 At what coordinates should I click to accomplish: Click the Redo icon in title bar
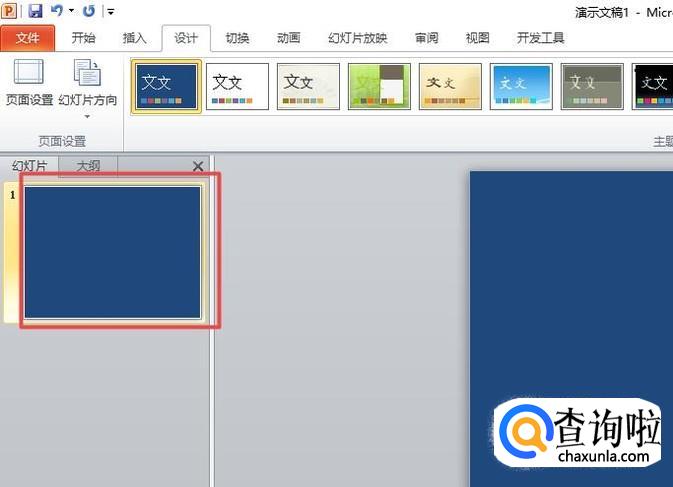pyautogui.click(x=89, y=11)
